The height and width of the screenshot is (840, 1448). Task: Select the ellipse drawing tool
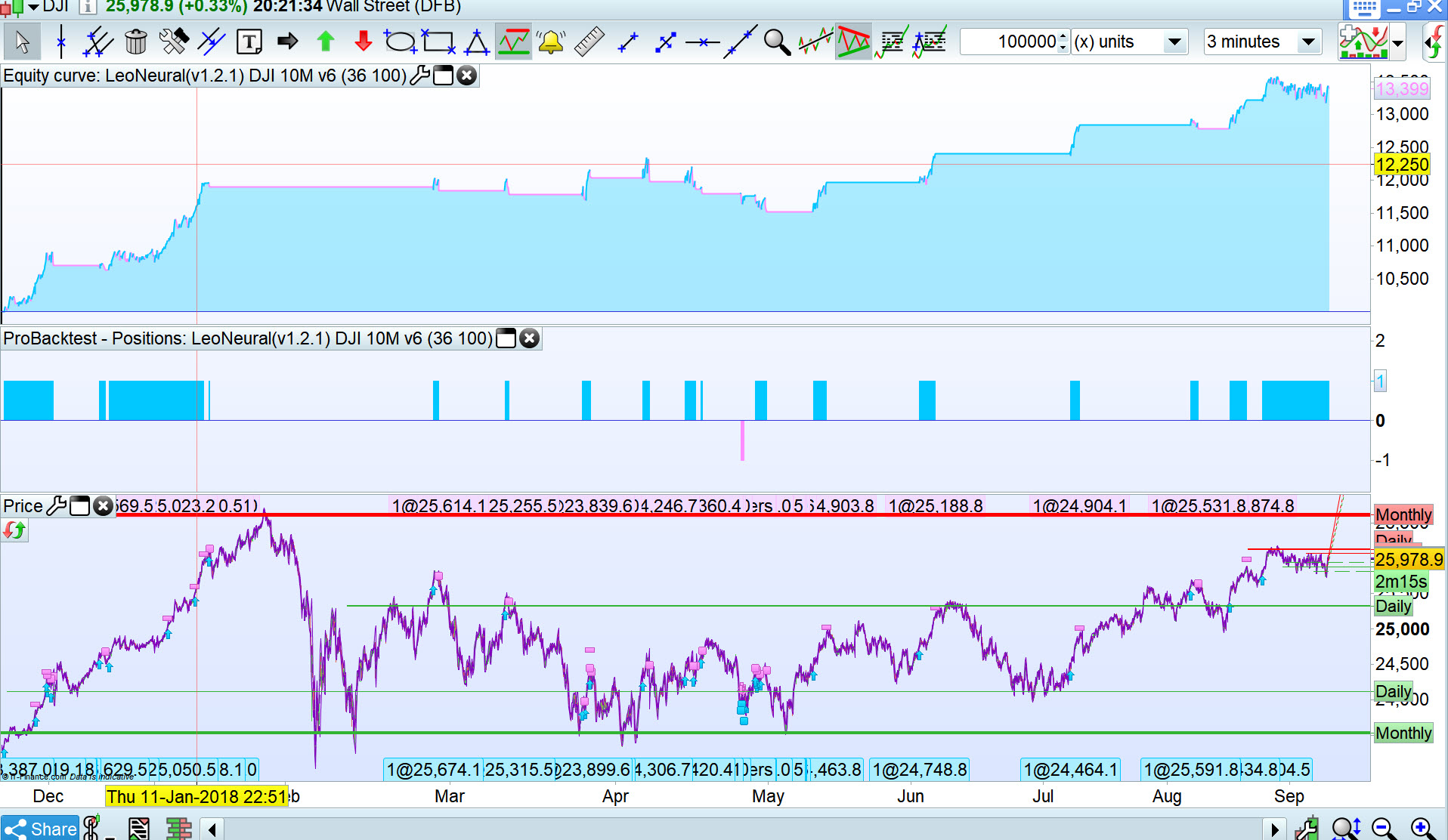point(400,42)
